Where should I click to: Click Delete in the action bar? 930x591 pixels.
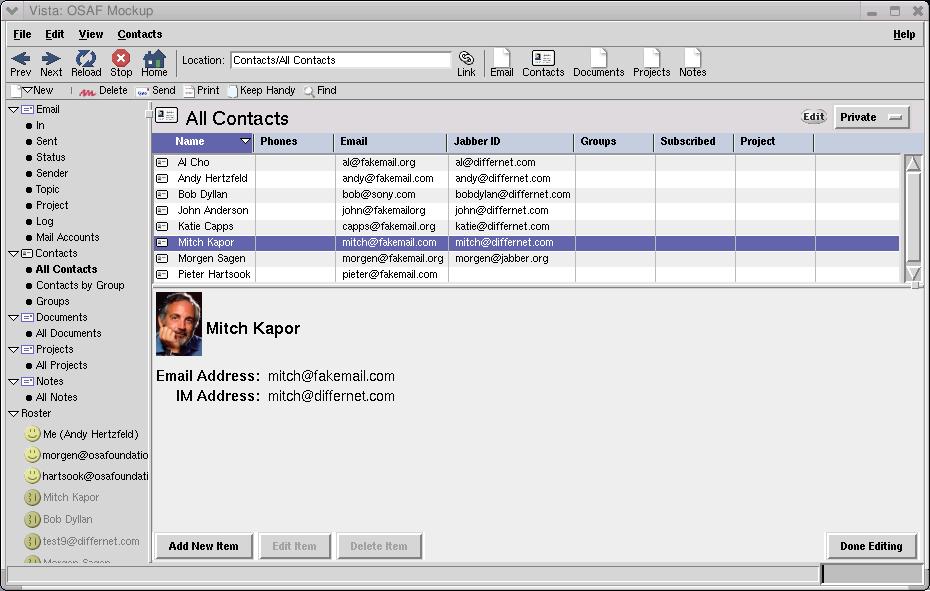click(104, 91)
